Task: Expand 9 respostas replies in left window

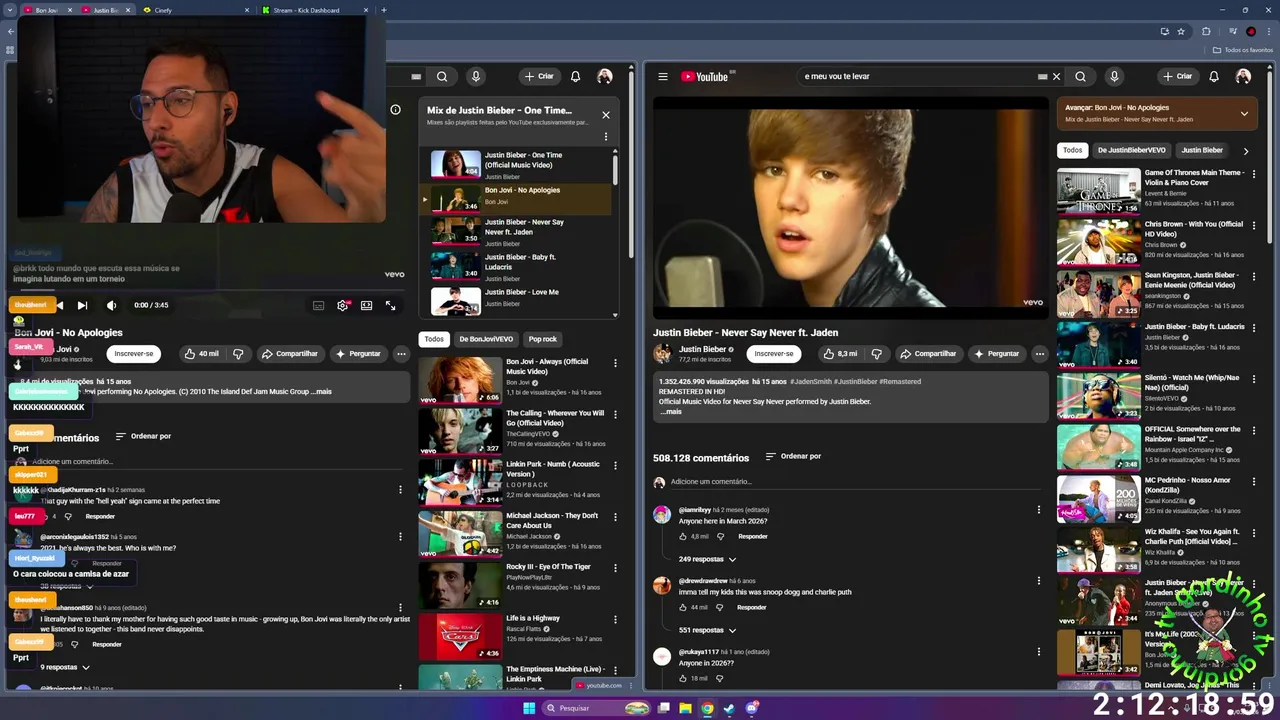Action: tap(65, 667)
